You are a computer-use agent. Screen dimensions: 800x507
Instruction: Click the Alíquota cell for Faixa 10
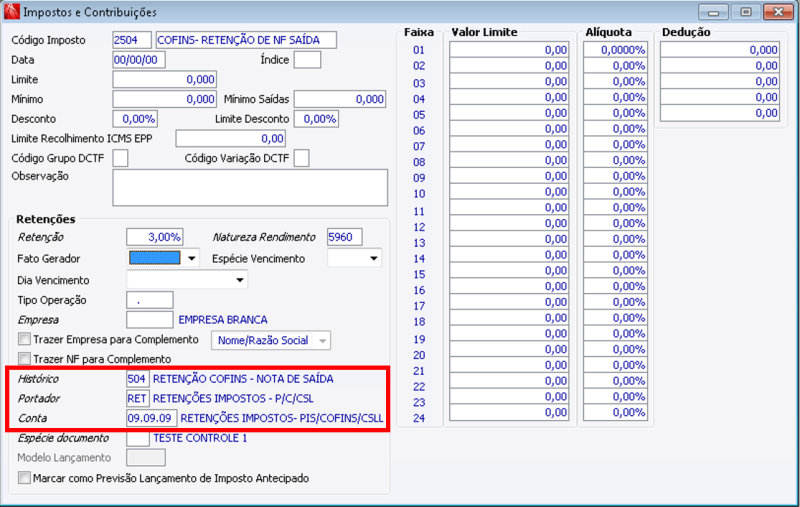tap(615, 192)
